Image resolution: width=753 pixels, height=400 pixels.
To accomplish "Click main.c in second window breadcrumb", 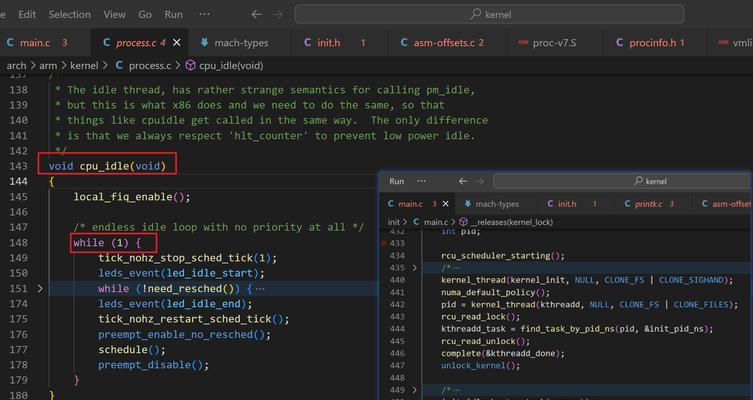I will pos(436,222).
